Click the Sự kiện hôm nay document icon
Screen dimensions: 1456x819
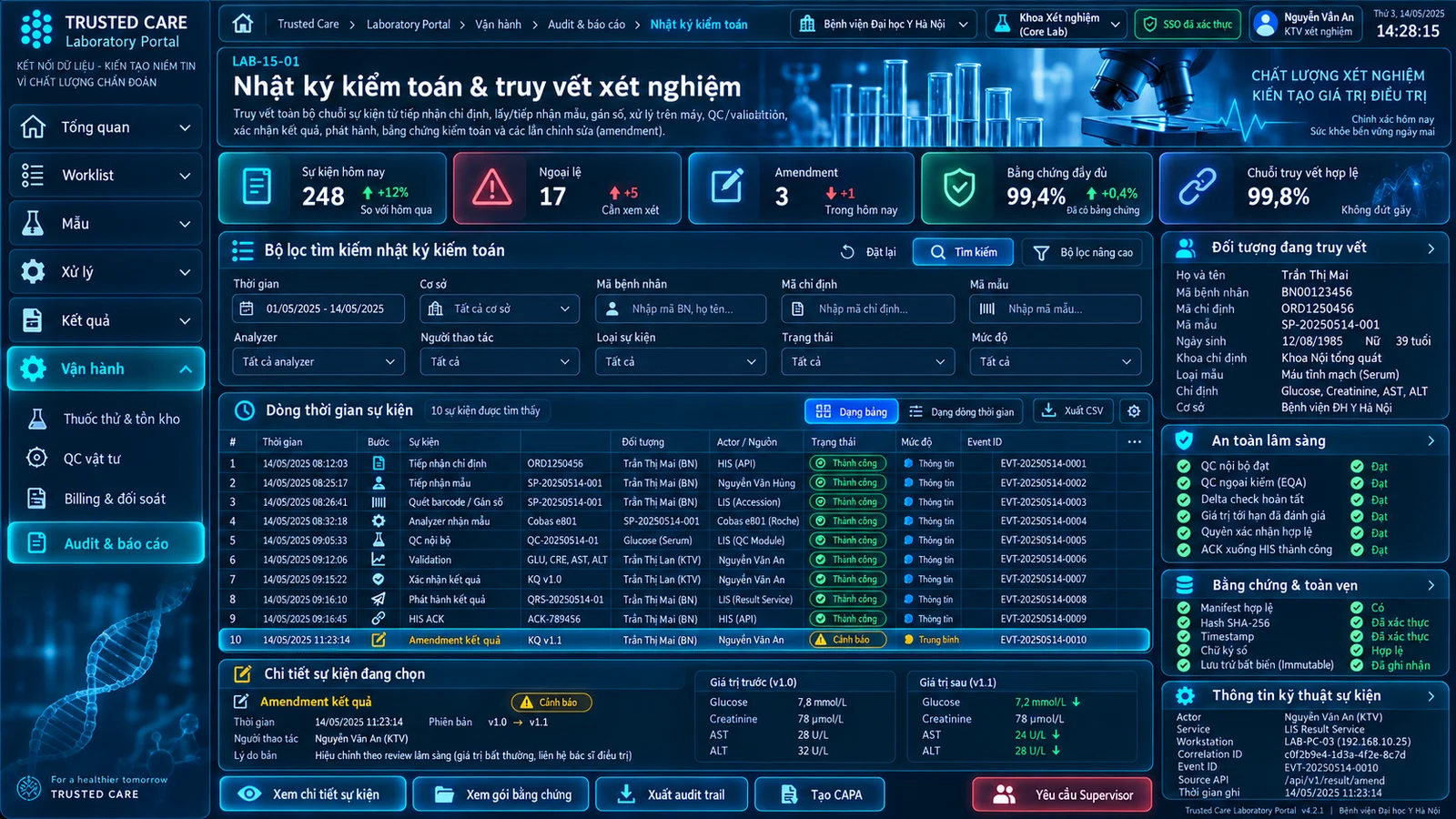click(x=257, y=187)
